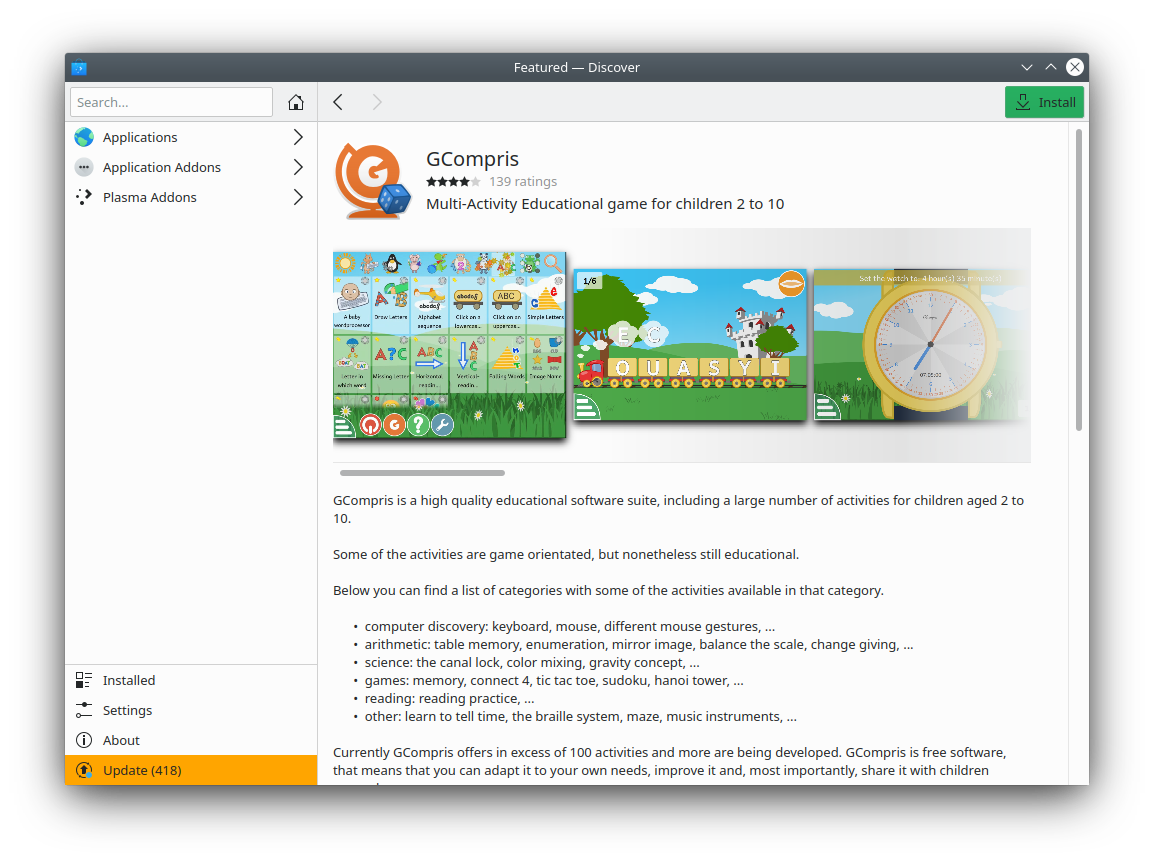Click the horizontal screenshot scrollbar

(x=422, y=473)
